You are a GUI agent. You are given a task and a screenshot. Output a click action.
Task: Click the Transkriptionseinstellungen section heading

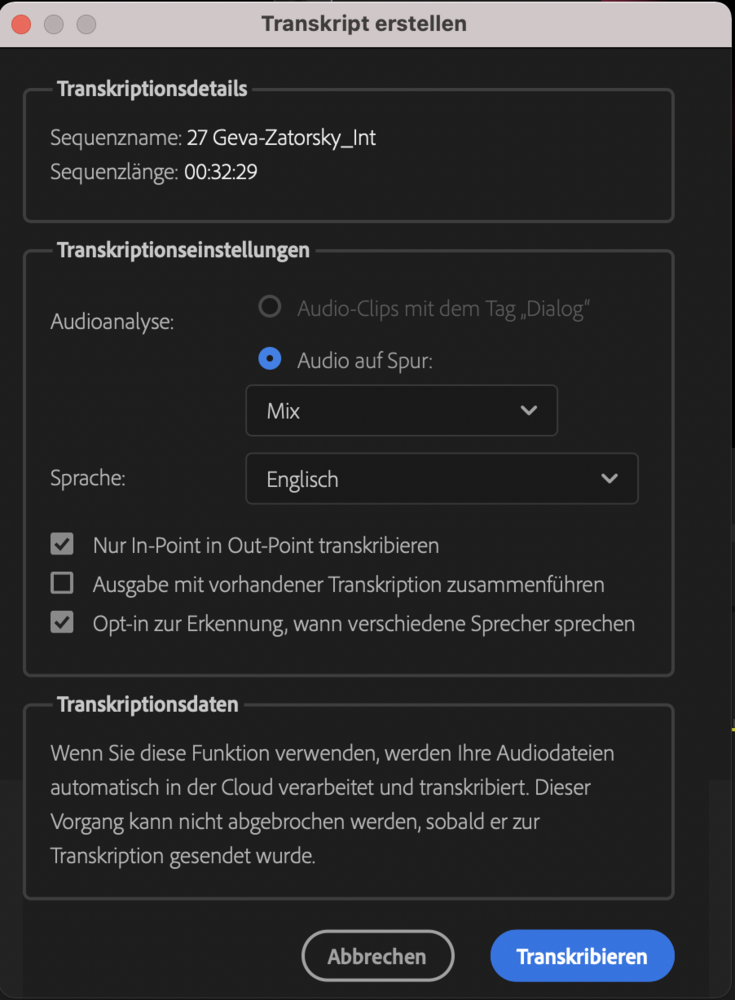click(183, 250)
